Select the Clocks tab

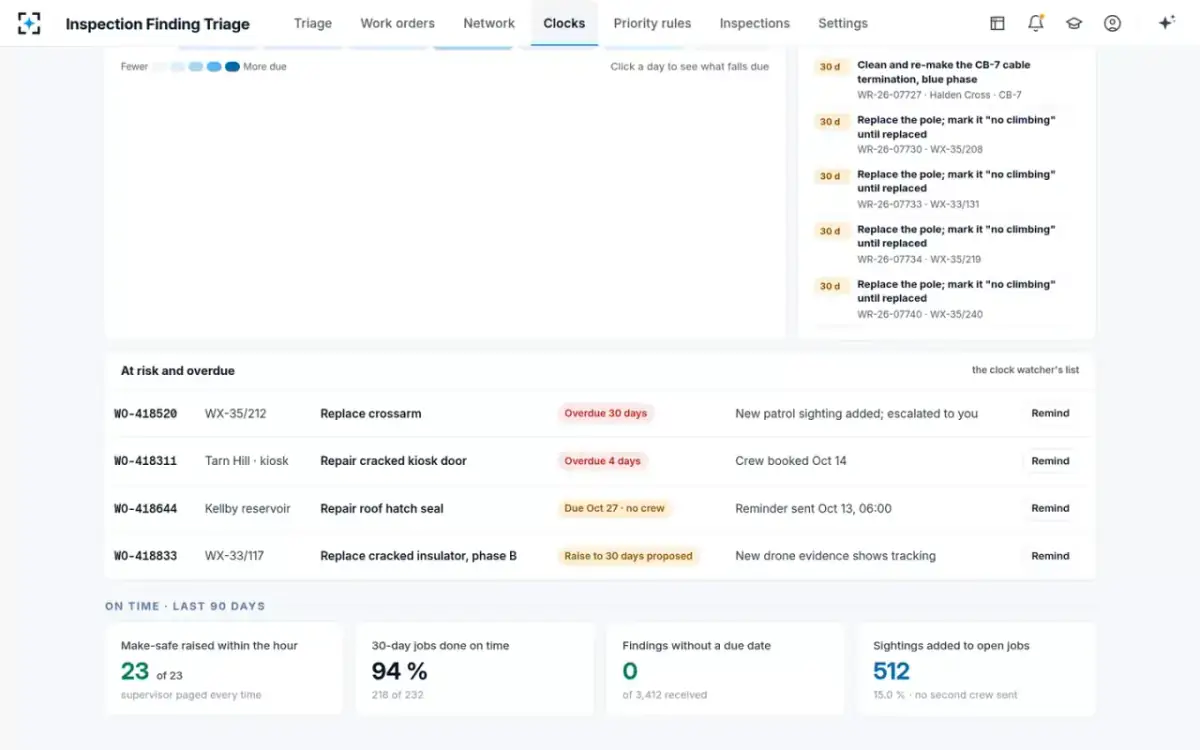564,23
